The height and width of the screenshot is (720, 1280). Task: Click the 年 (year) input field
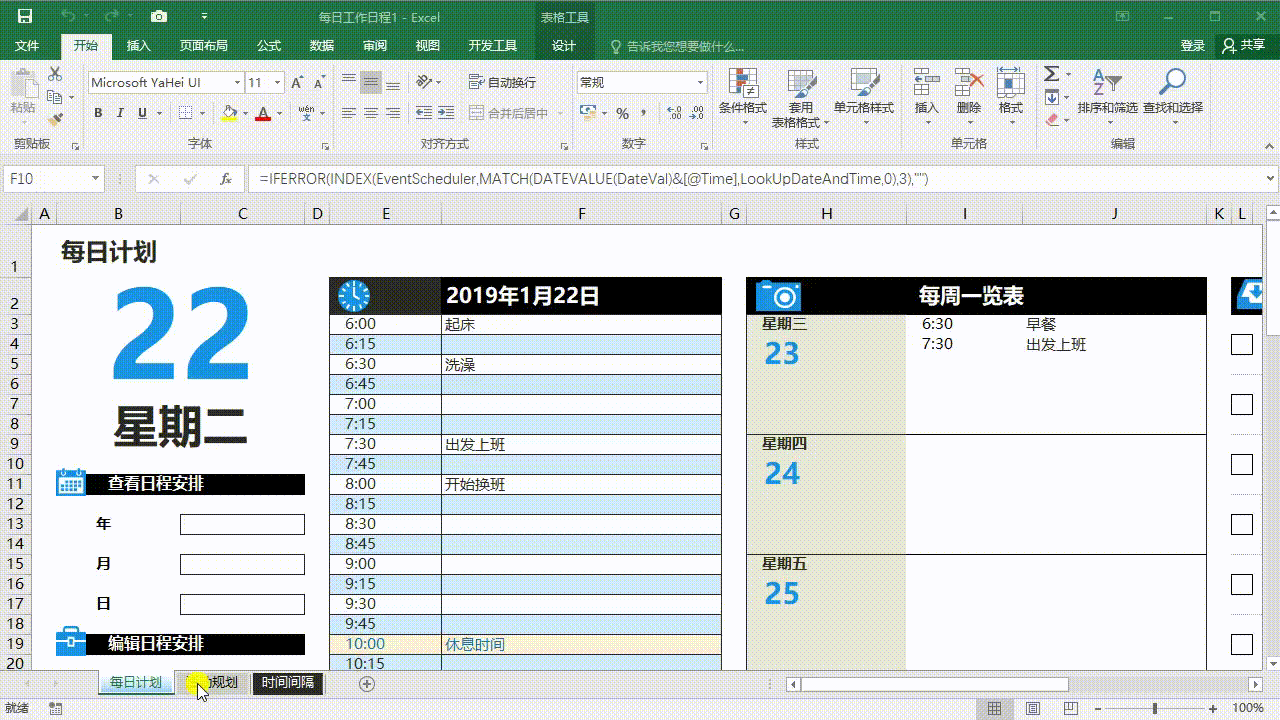click(x=242, y=524)
